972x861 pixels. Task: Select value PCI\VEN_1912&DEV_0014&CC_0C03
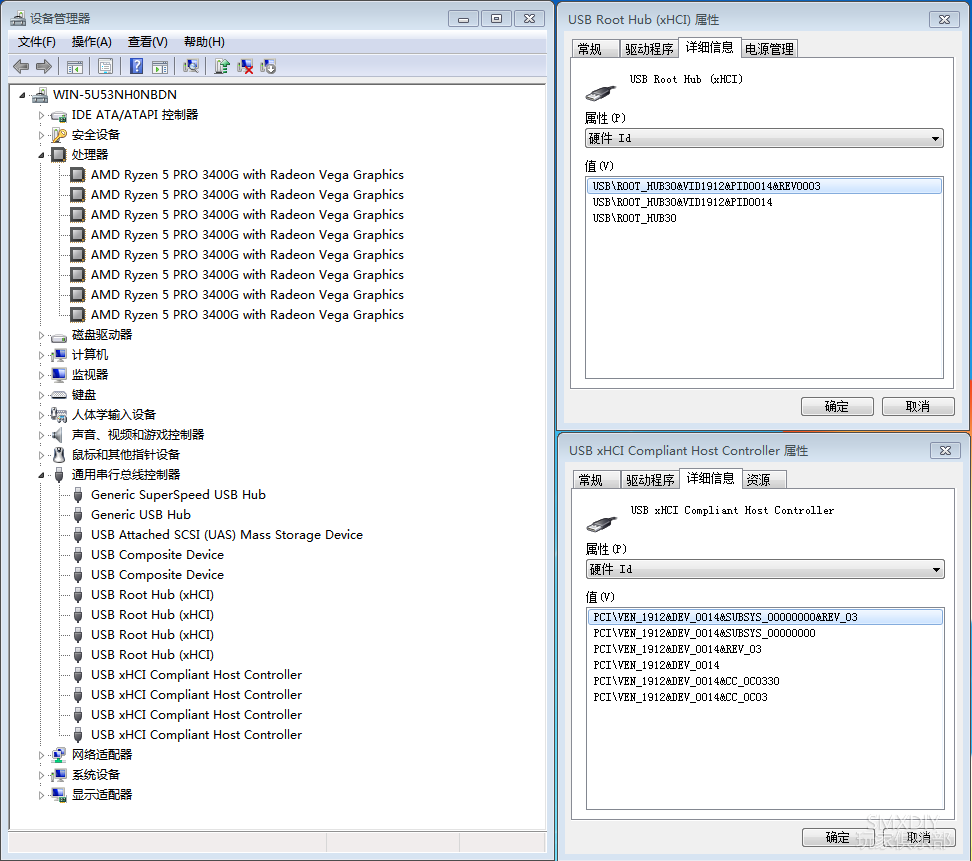[x=680, y=697]
